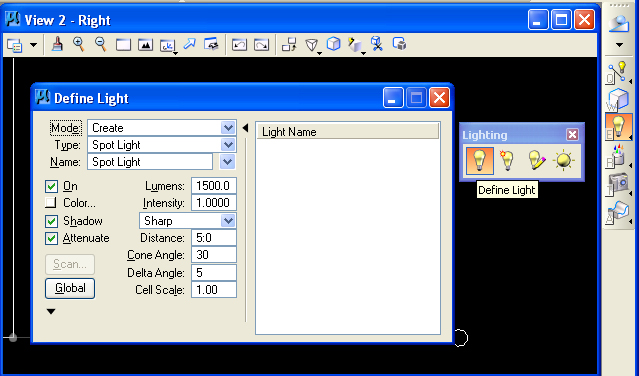Select the Q task icon with bulb and line
The height and width of the screenshot is (376, 639).
[x=618, y=73]
